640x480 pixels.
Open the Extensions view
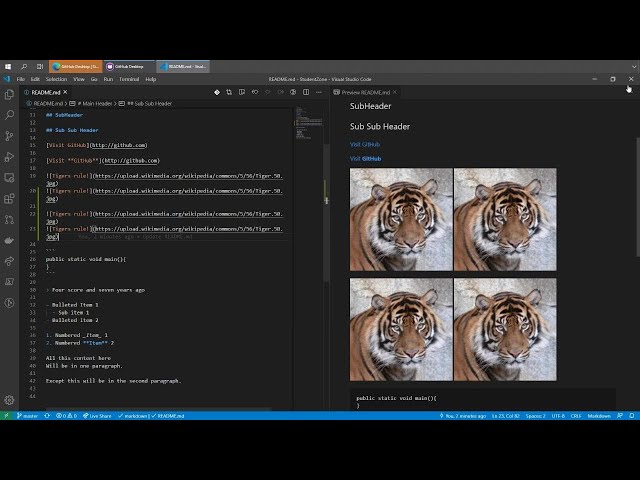pos(9,198)
